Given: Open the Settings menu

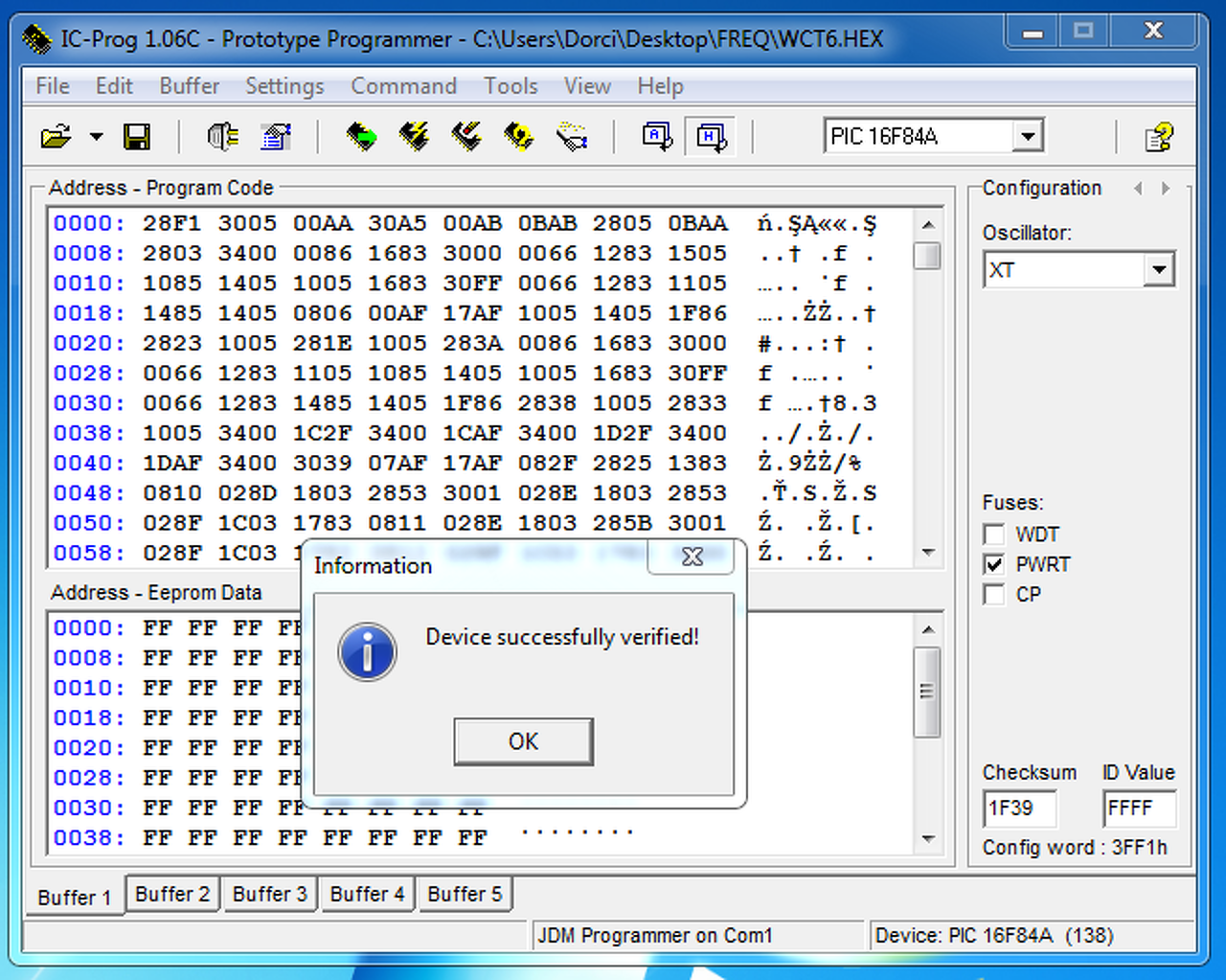Looking at the screenshot, I should click(x=284, y=86).
